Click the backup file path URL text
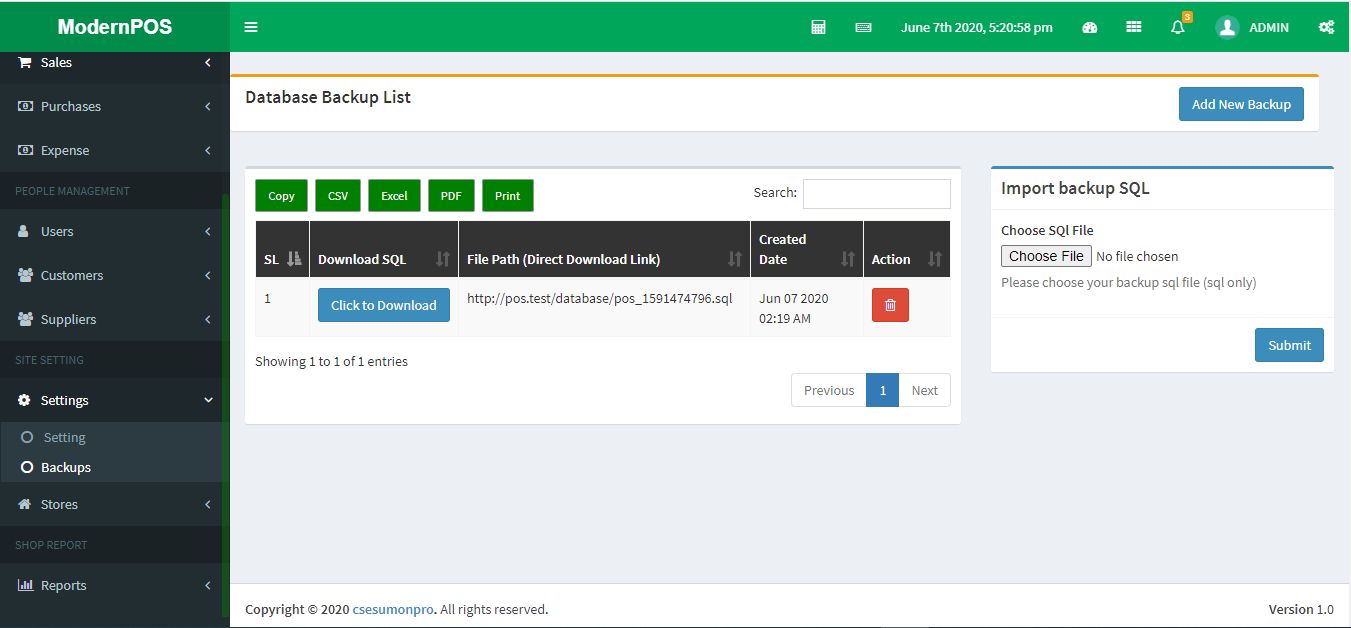The height and width of the screenshot is (628, 1351). (600, 298)
